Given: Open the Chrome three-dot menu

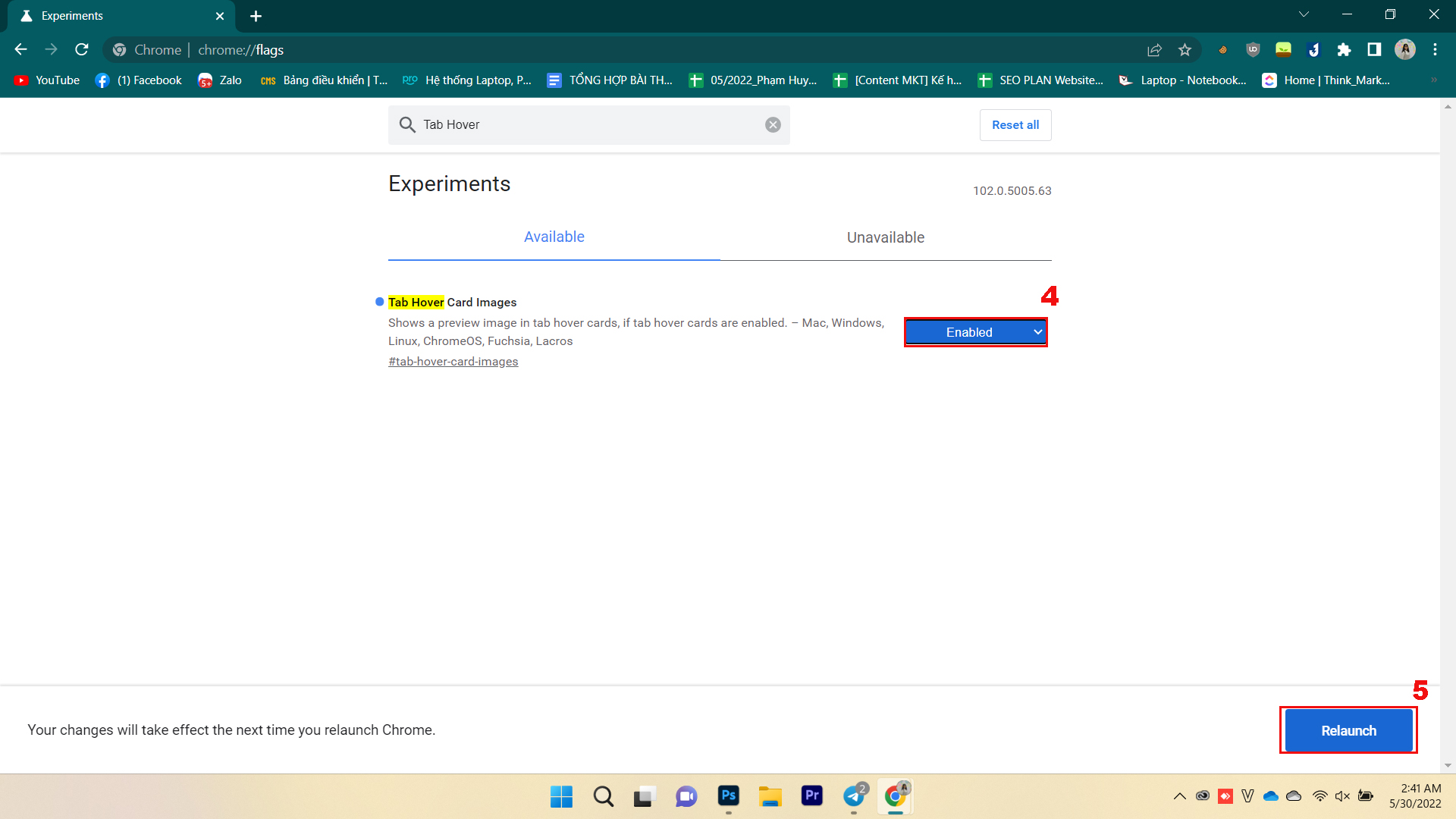Looking at the screenshot, I should 1435,50.
